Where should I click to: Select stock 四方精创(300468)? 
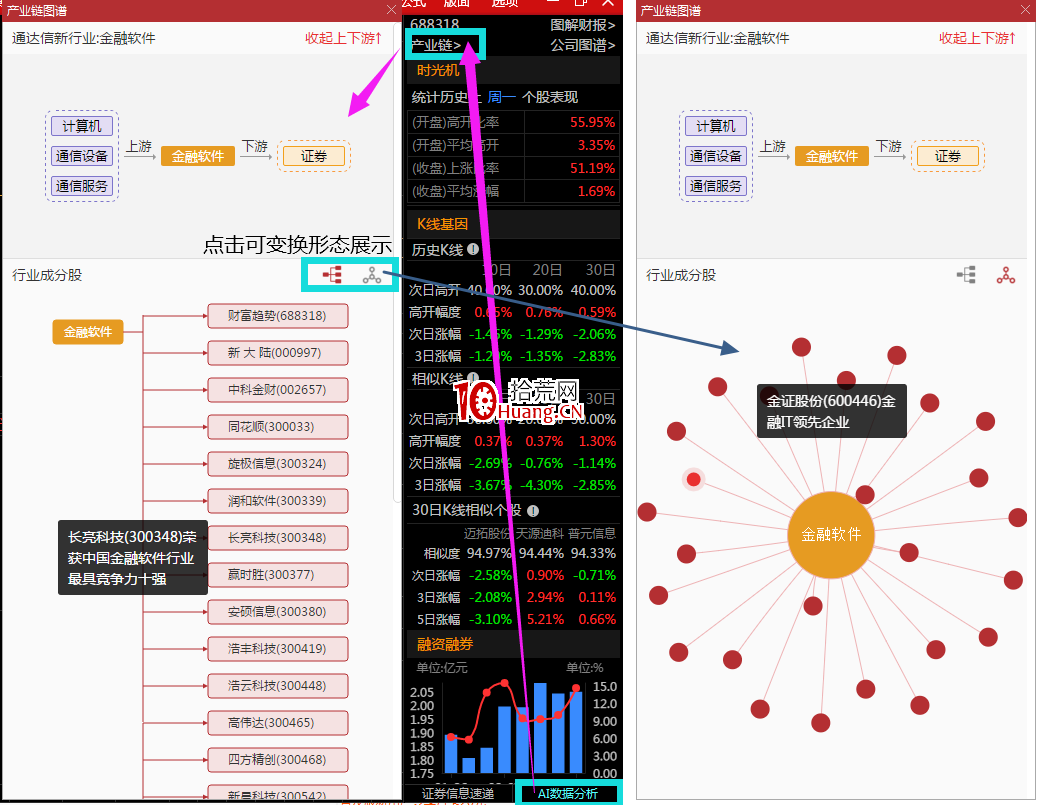278,760
